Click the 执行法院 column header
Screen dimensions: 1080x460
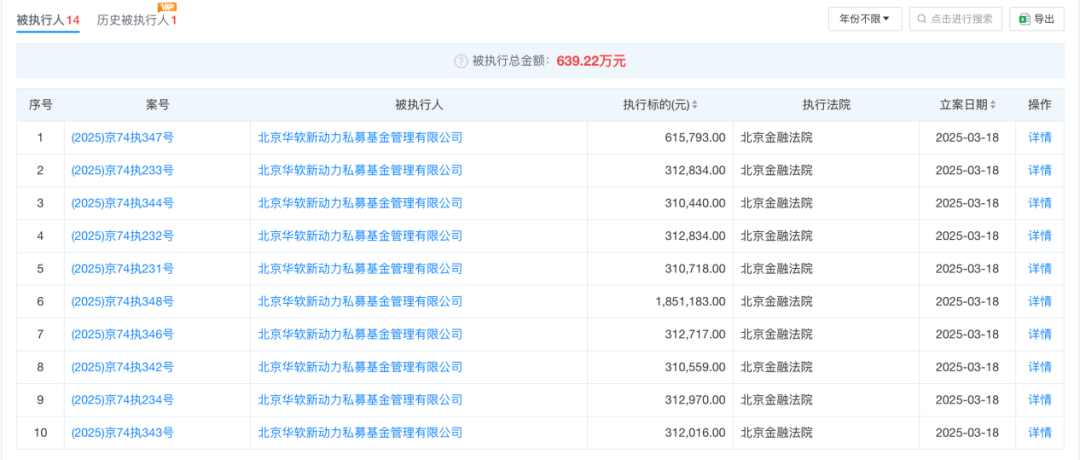826,105
